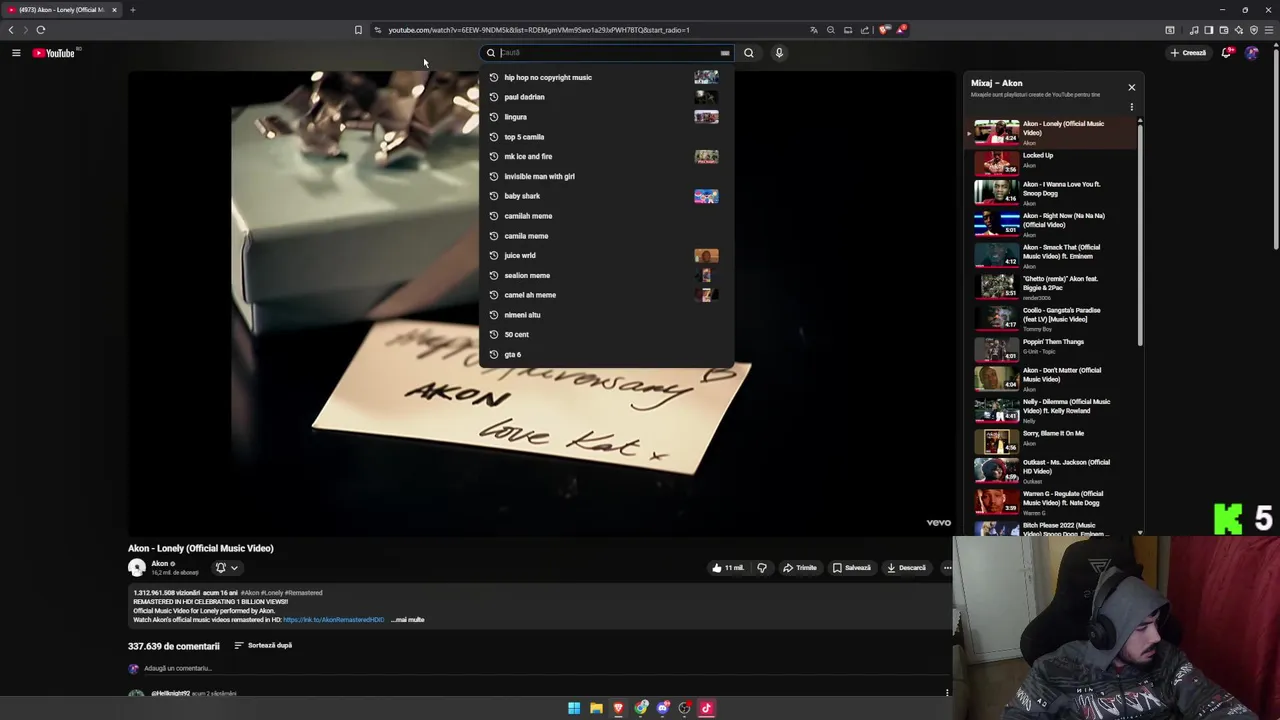Click the Salvează save button
Screen dimensions: 1280x720
coord(851,568)
